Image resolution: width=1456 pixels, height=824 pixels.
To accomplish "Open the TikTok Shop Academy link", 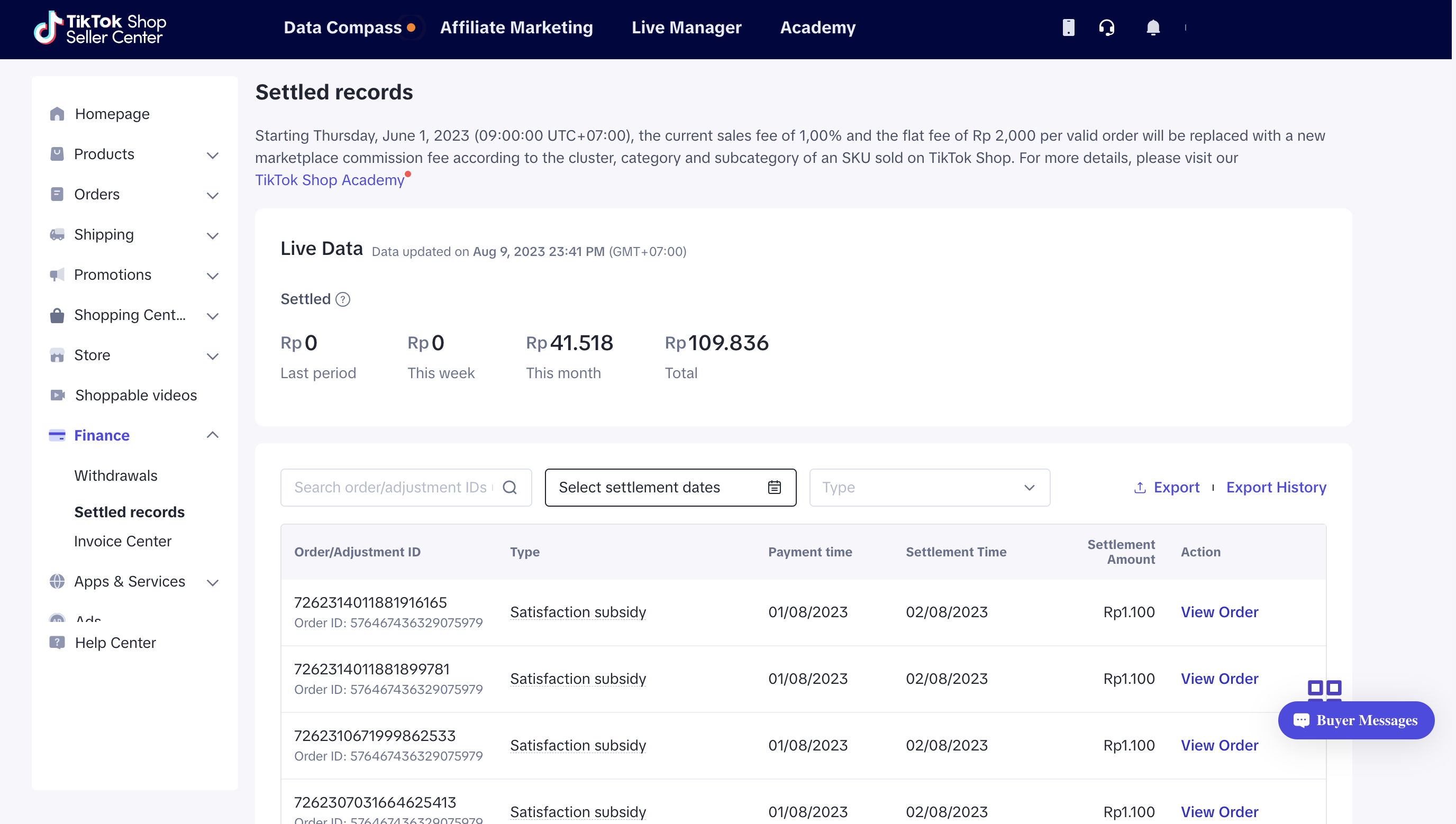I will (x=330, y=180).
